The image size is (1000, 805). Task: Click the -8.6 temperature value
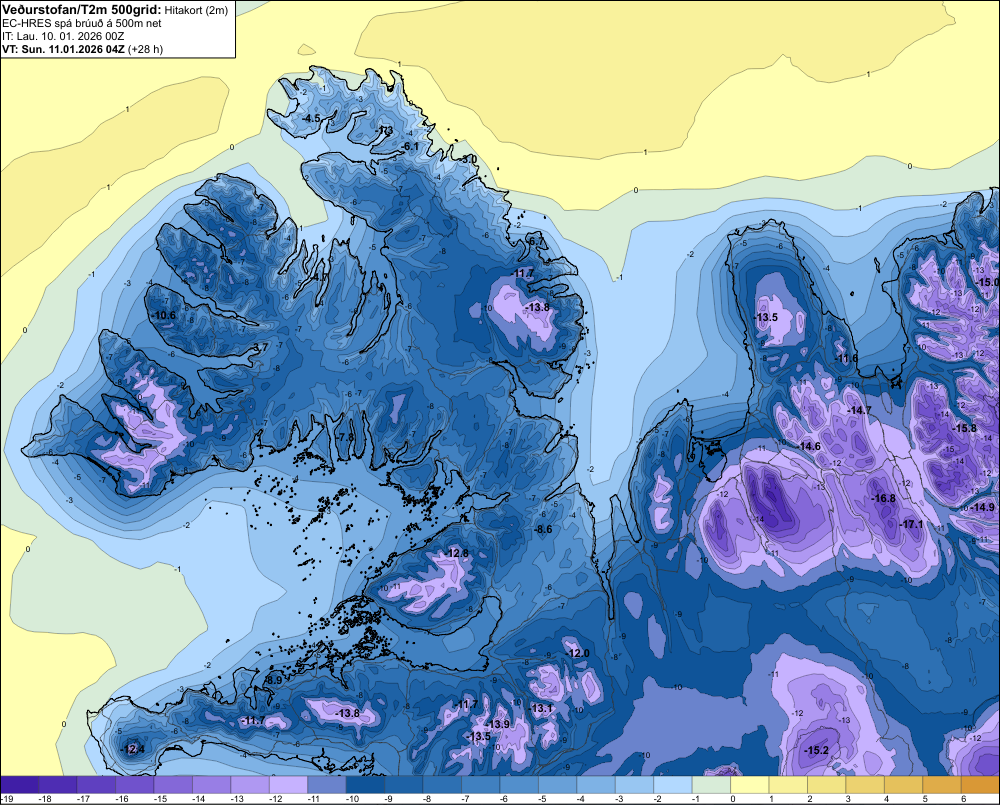point(543,529)
